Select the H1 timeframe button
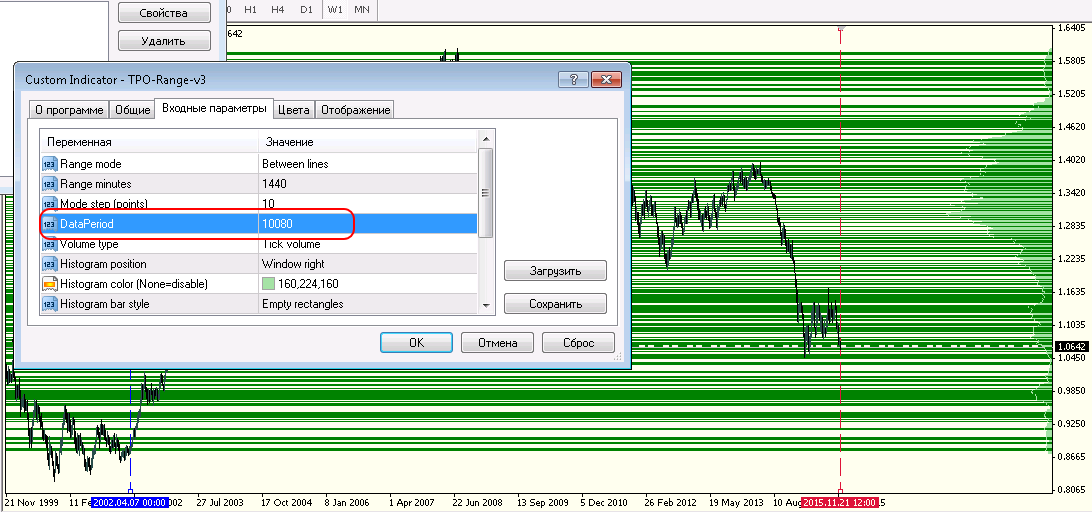The image size is (1092, 512). [250, 9]
